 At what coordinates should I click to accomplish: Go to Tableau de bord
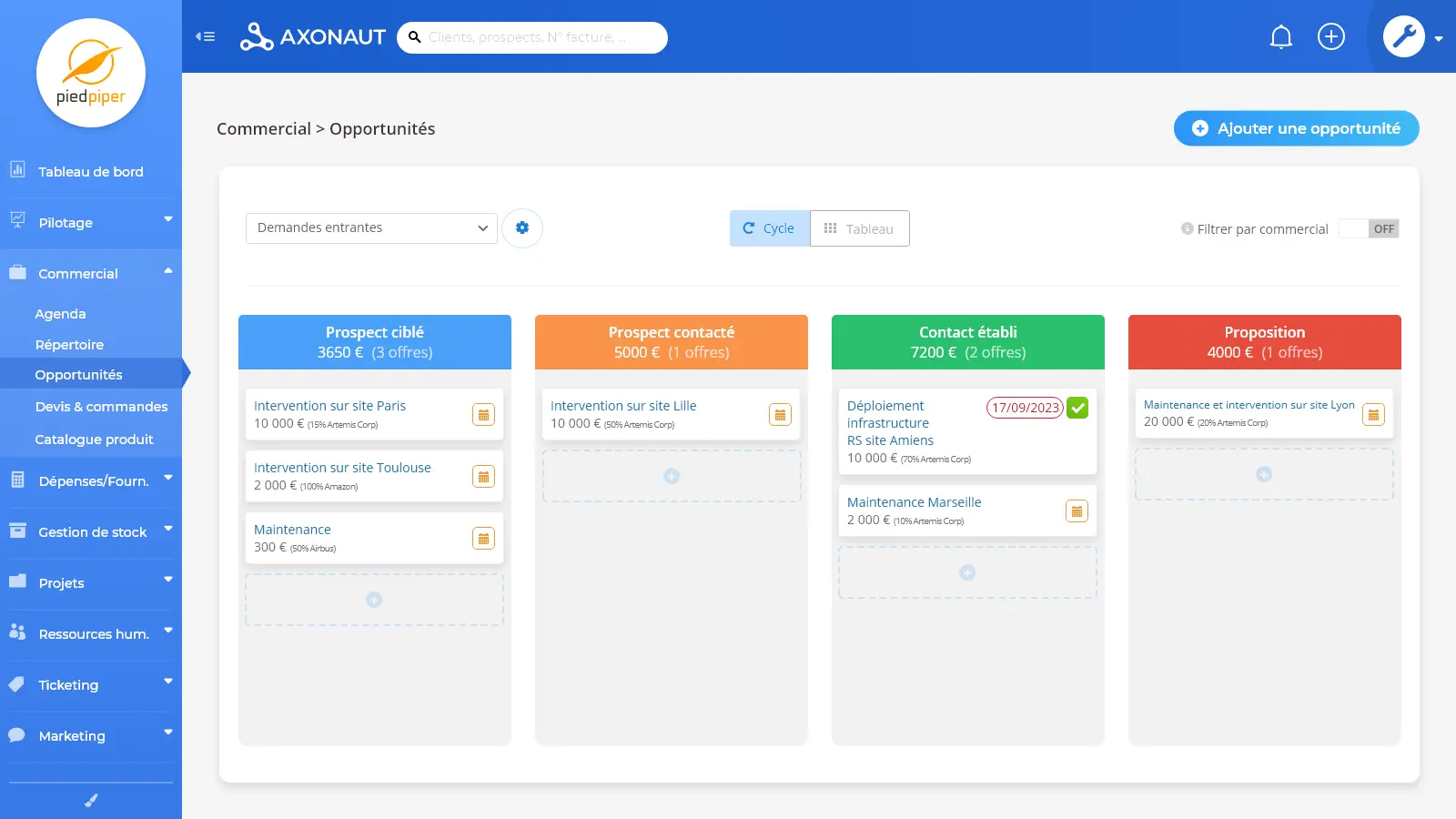90,172
